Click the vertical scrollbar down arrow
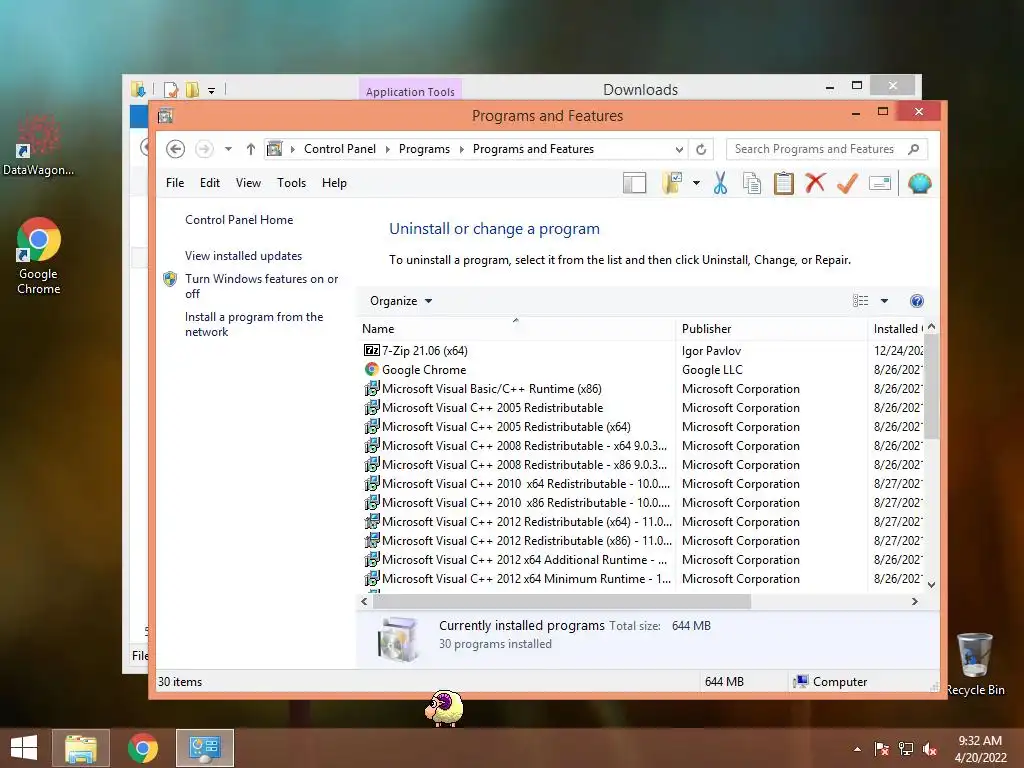The height and width of the screenshot is (768, 1024). click(x=932, y=585)
